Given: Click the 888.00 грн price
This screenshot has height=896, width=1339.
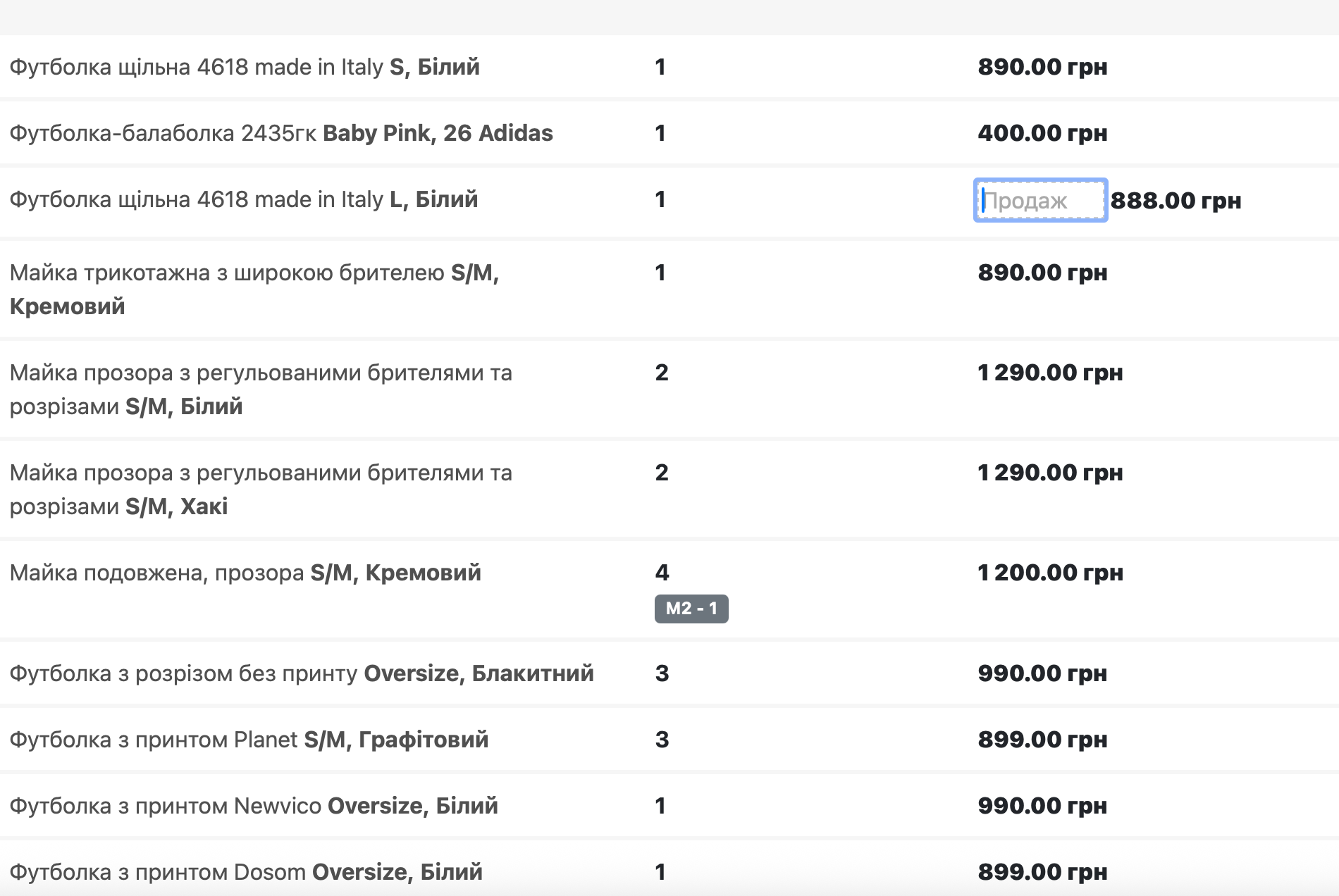Looking at the screenshot, I should click(x=1176, y=201).
